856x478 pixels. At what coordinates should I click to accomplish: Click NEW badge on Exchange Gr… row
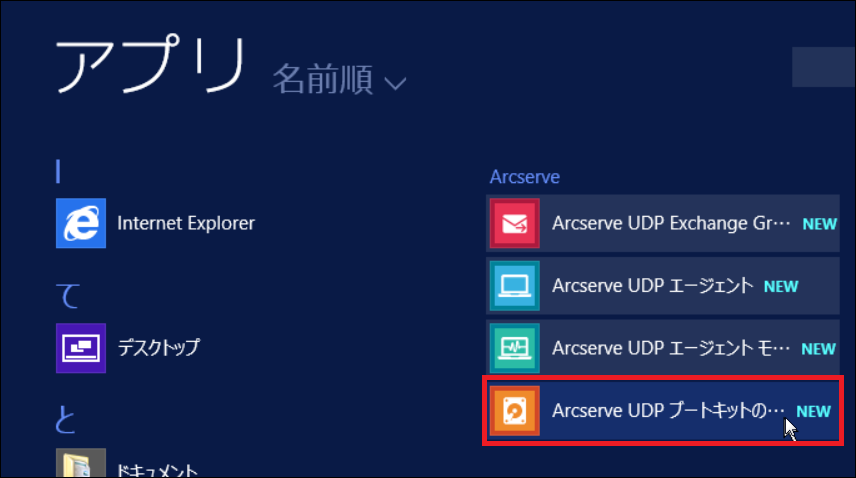pos(819,224)
